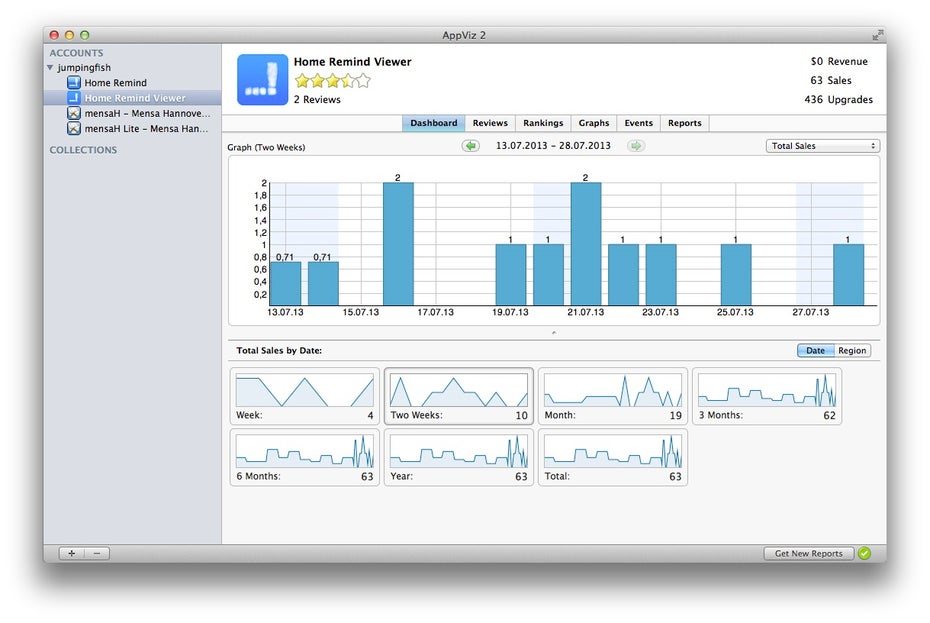The image size is (930, 623).
Task: Go to next date range with right arrow
Action: (636, 145)
